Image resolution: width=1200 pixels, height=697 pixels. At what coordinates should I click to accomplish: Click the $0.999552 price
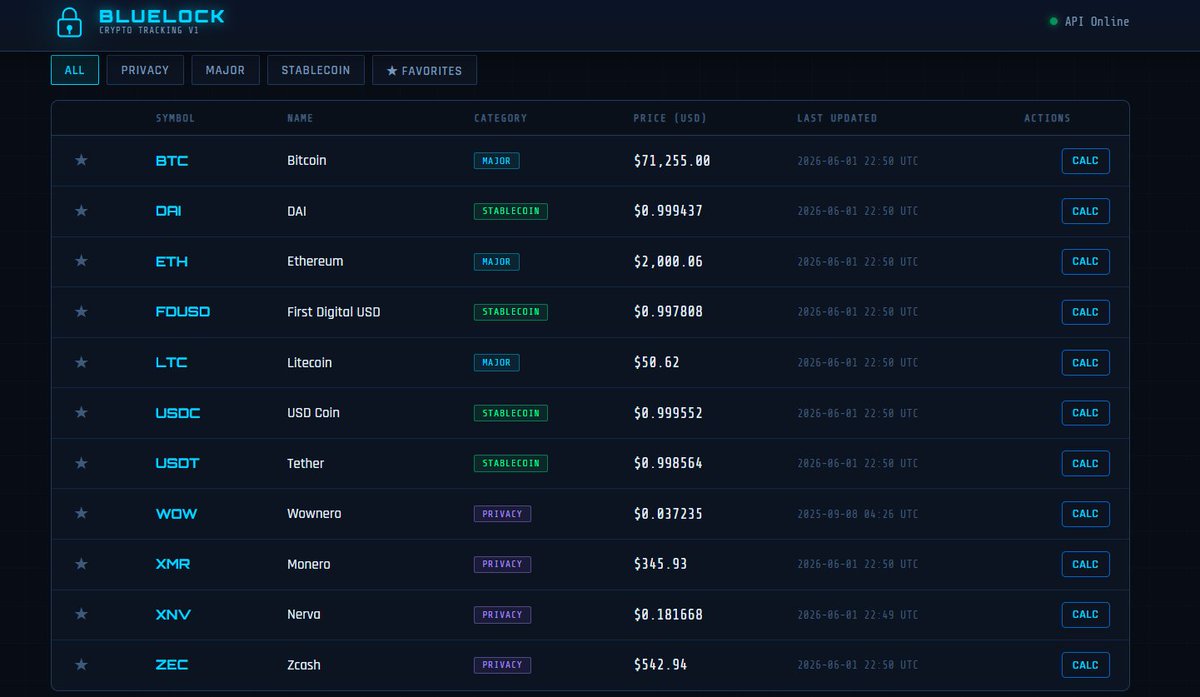tap(668, 413)
